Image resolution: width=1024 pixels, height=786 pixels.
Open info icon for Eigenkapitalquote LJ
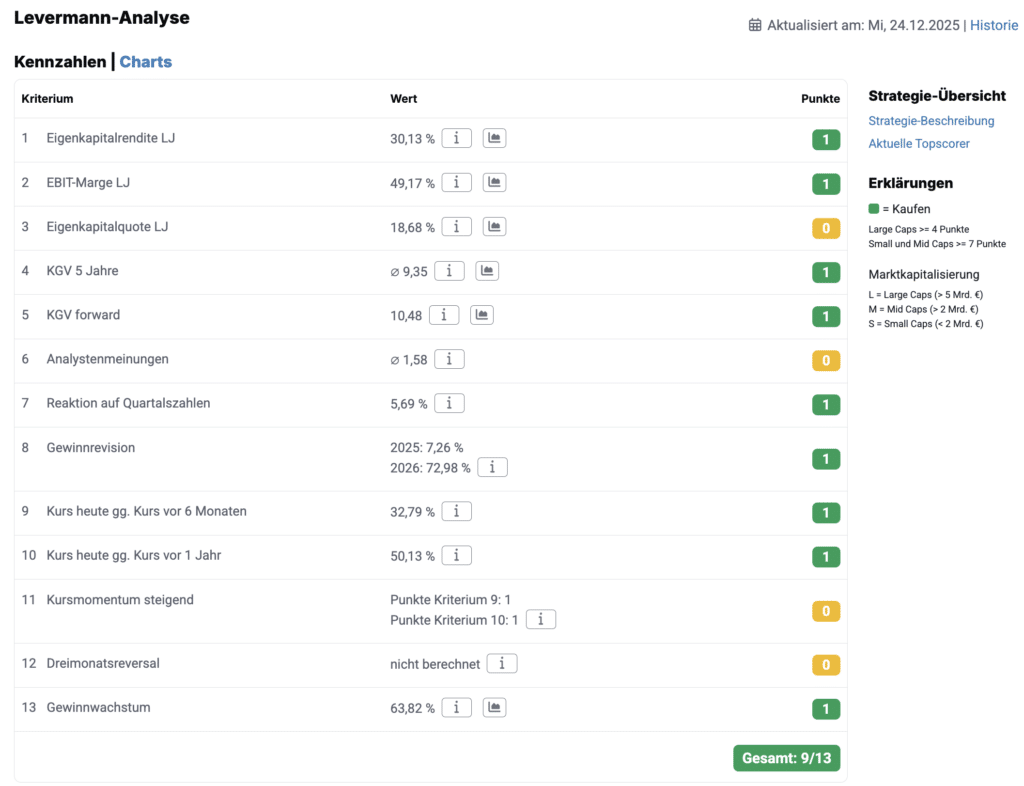pyautogui.click(x=456, y=226)
